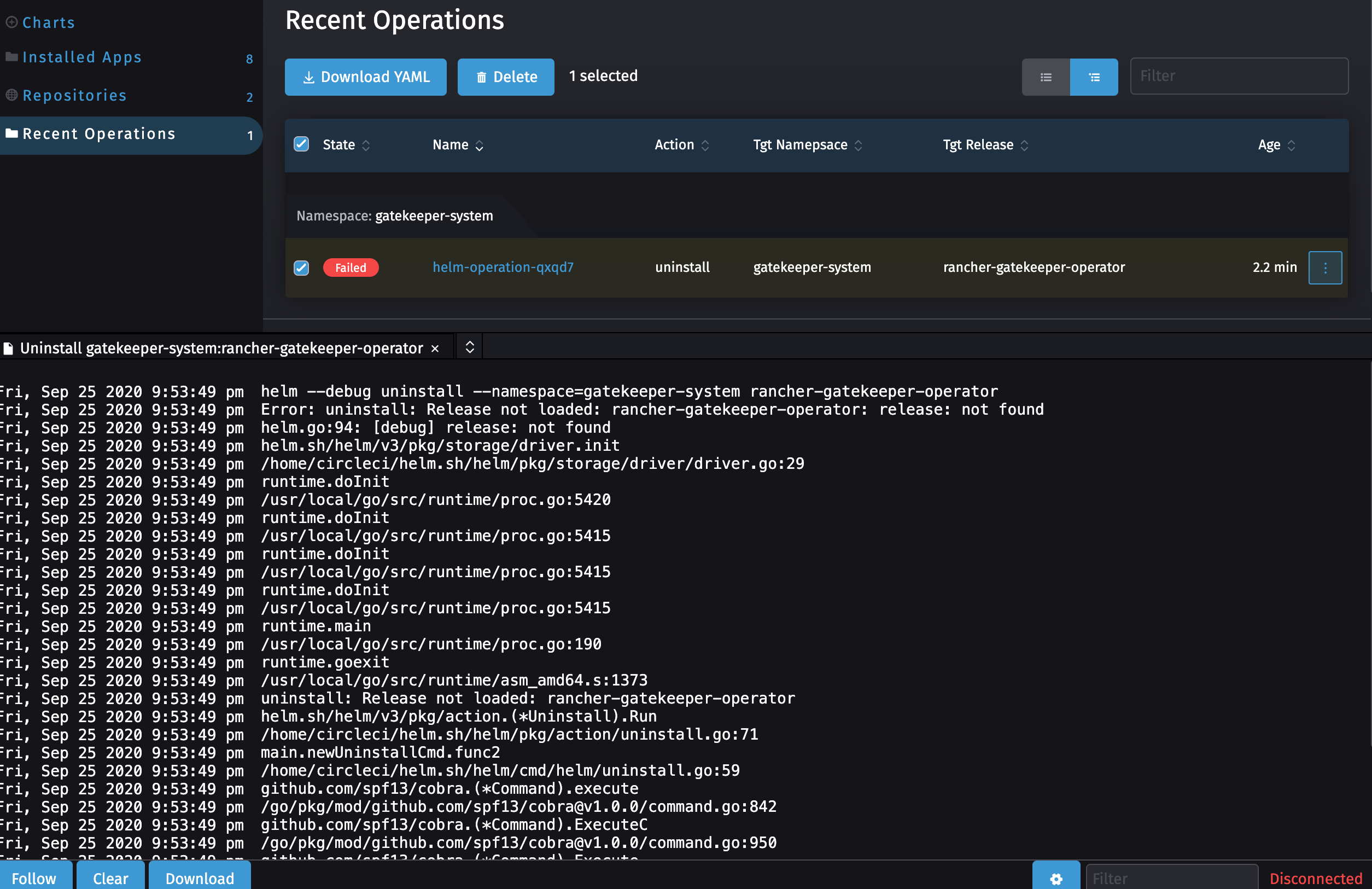
Task: Click the Recent Operations folder icon
Action: 11,133
